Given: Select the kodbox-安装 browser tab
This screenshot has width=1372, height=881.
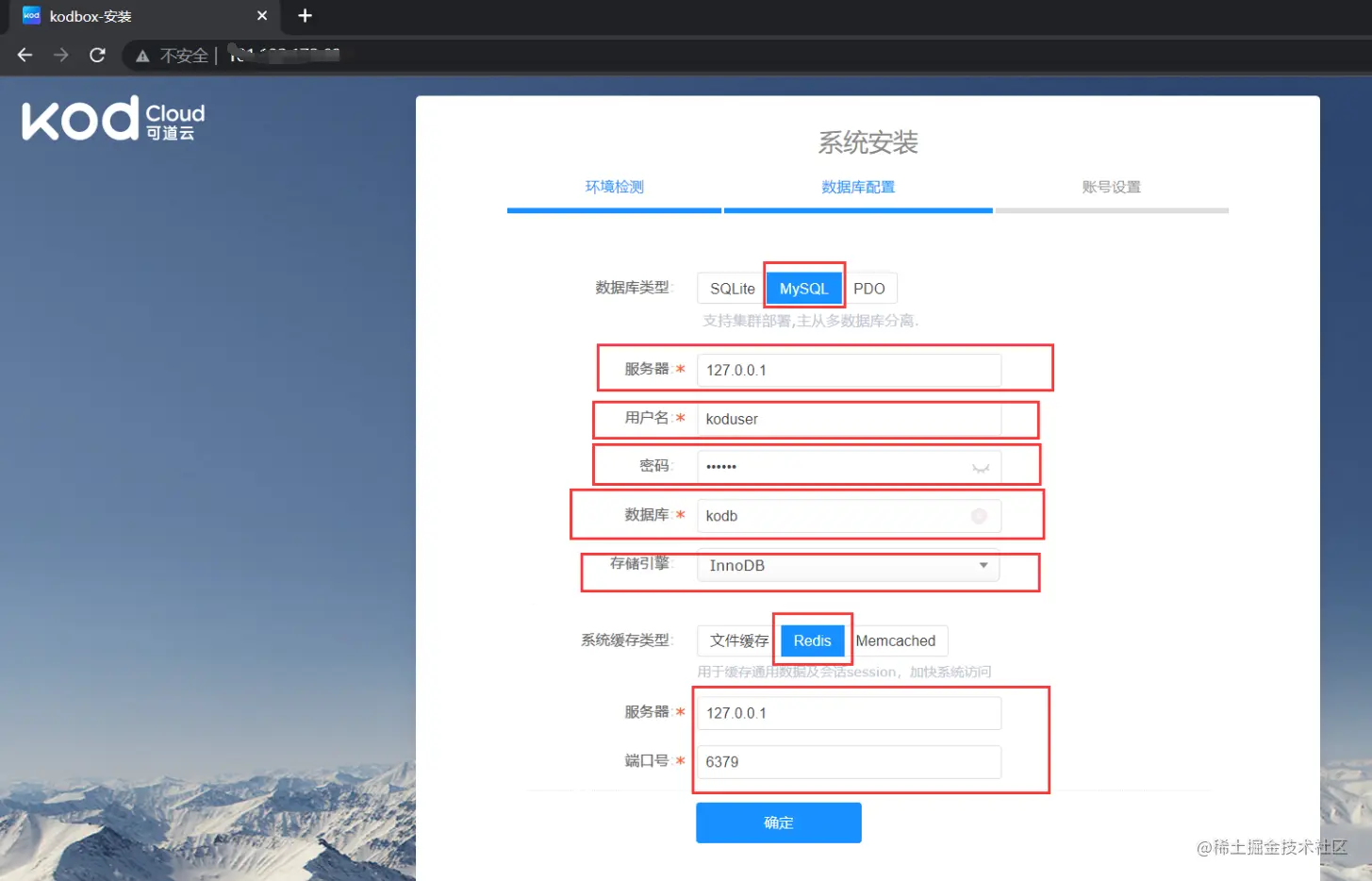Looking at the screenshot, I should (146, 16).
